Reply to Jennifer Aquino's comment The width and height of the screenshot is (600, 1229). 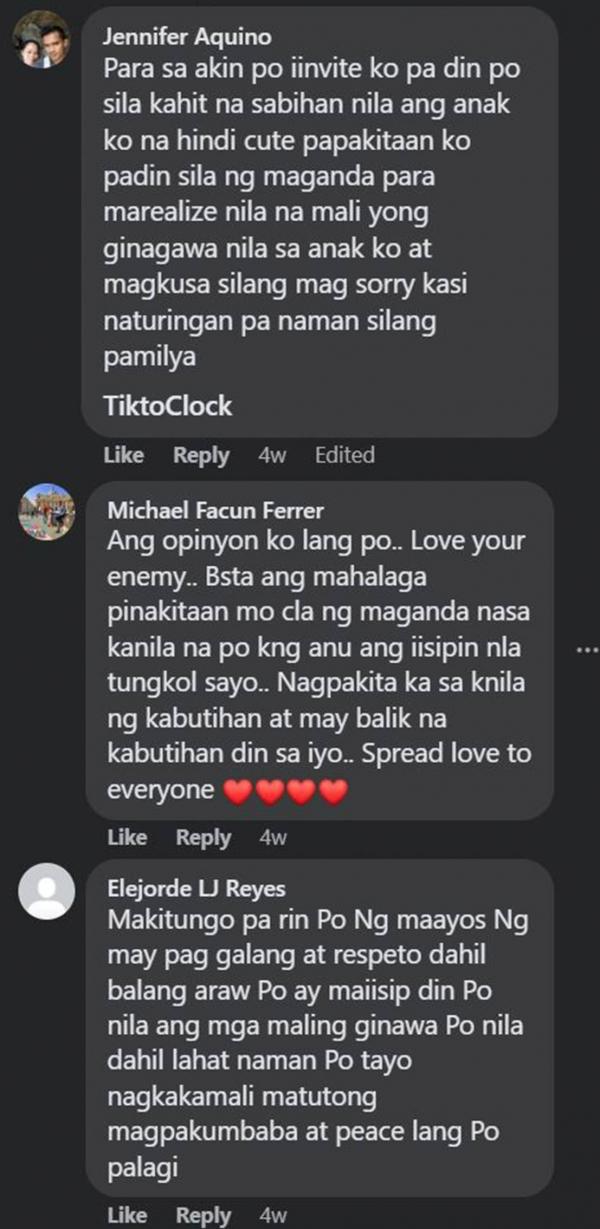(x=201, y=455)
